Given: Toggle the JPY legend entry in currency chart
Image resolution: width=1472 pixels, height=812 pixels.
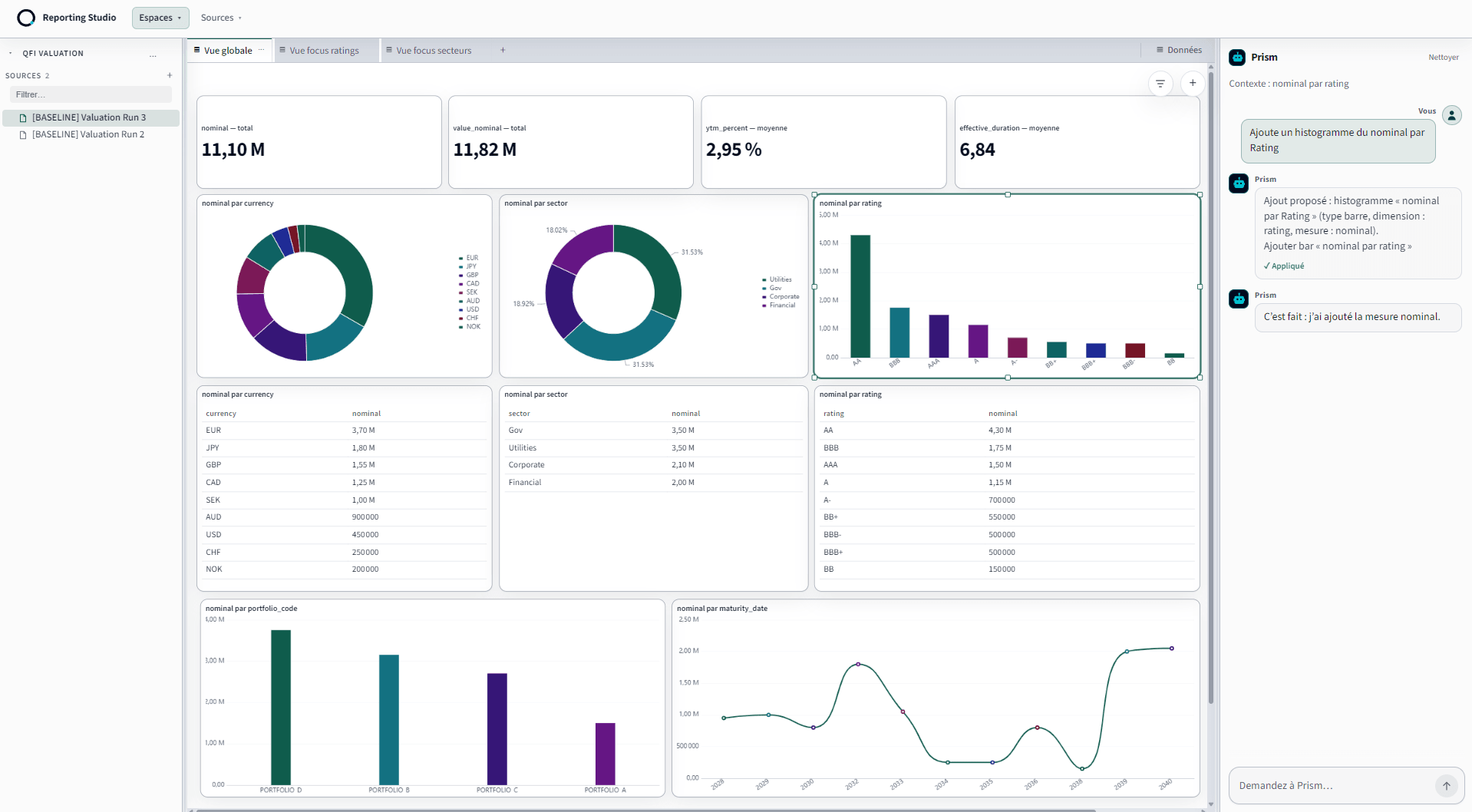Looking at the screenshot, I should pos(468,266).
